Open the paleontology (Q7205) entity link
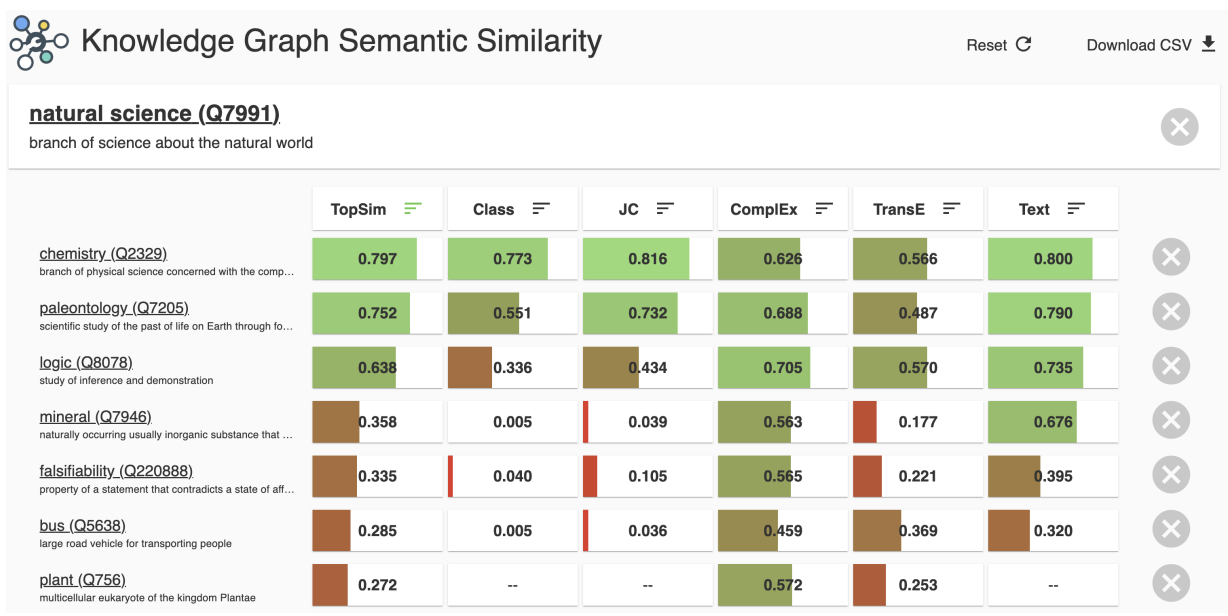Image resolution: width=1228 pixels, height=616 pixels. click(113, 307)
